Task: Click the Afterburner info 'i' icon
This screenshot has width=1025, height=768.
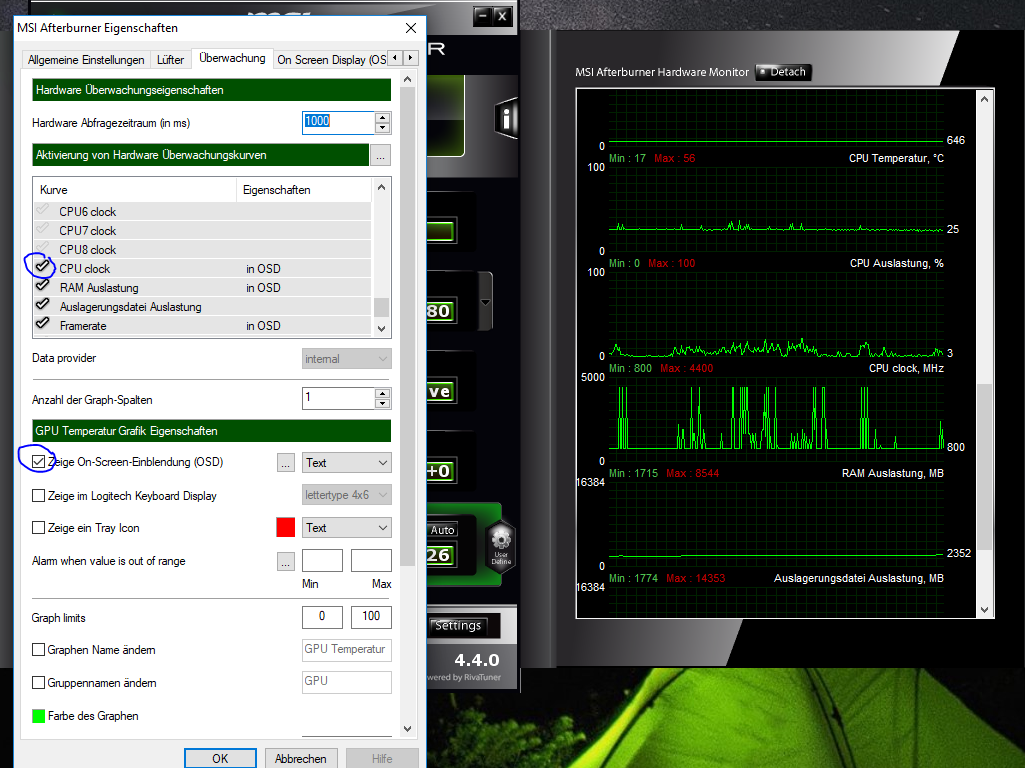Action: pos(506,118)
